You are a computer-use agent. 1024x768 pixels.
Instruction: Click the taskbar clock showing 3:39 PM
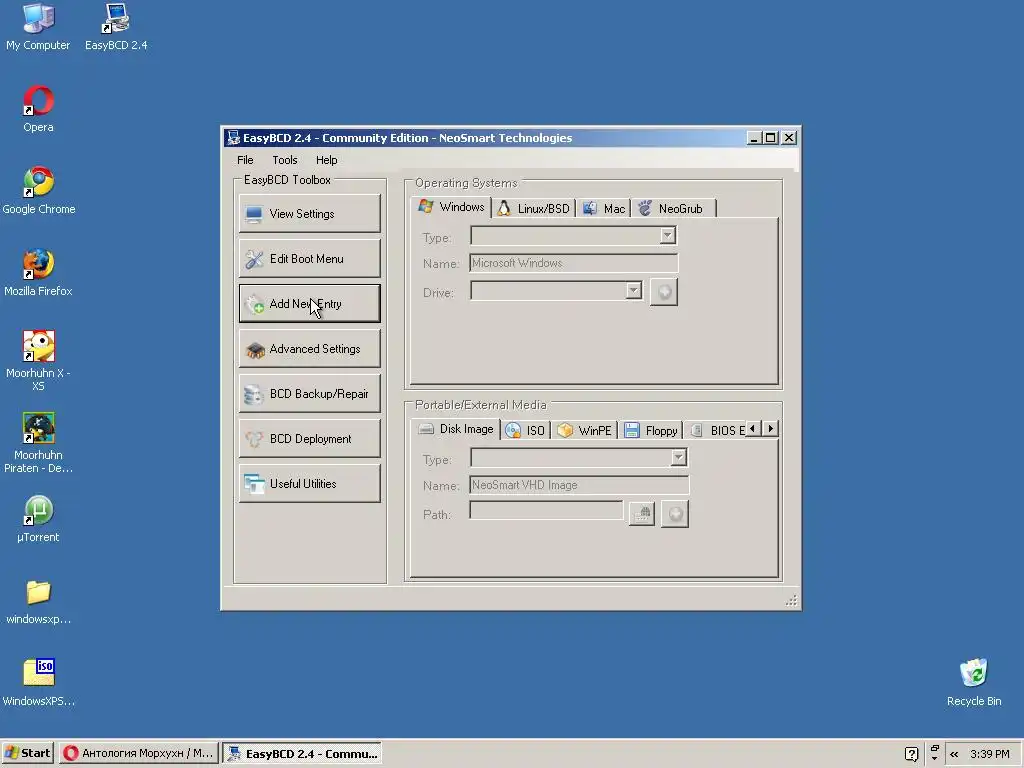pyautogui.click(x=989, y=754)
